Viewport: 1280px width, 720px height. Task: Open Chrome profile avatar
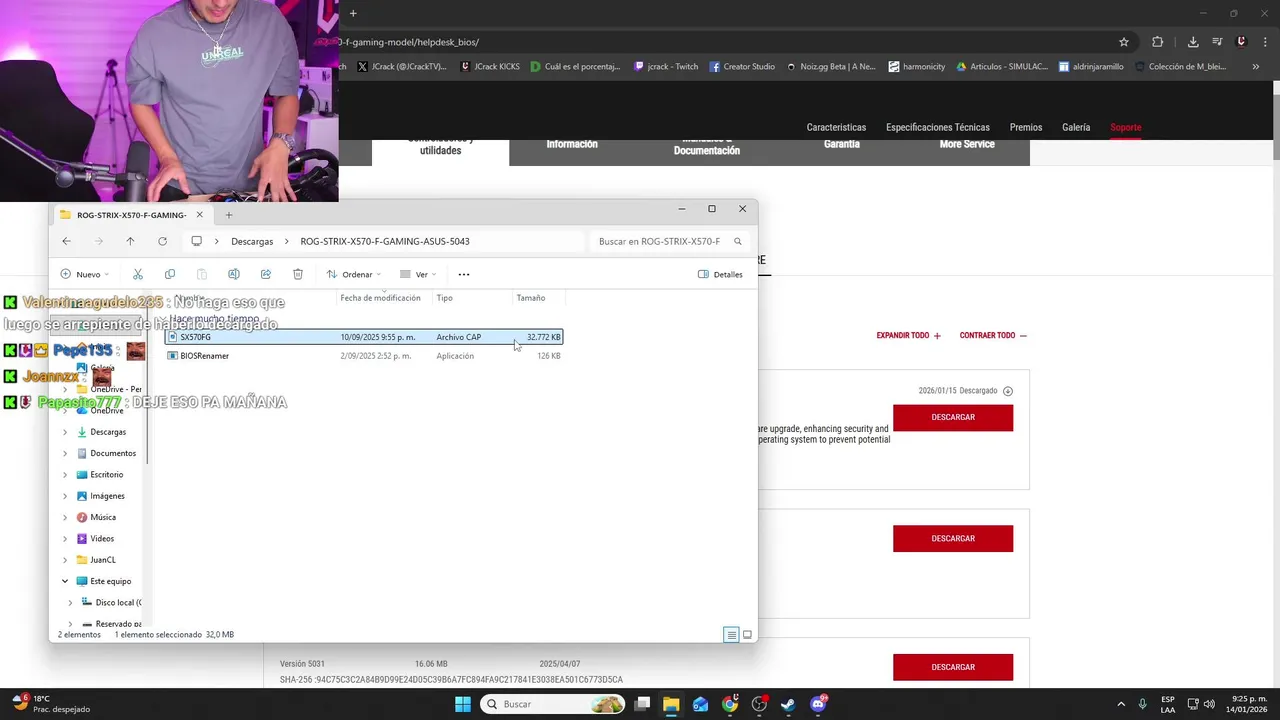(x=1241, y=42)
